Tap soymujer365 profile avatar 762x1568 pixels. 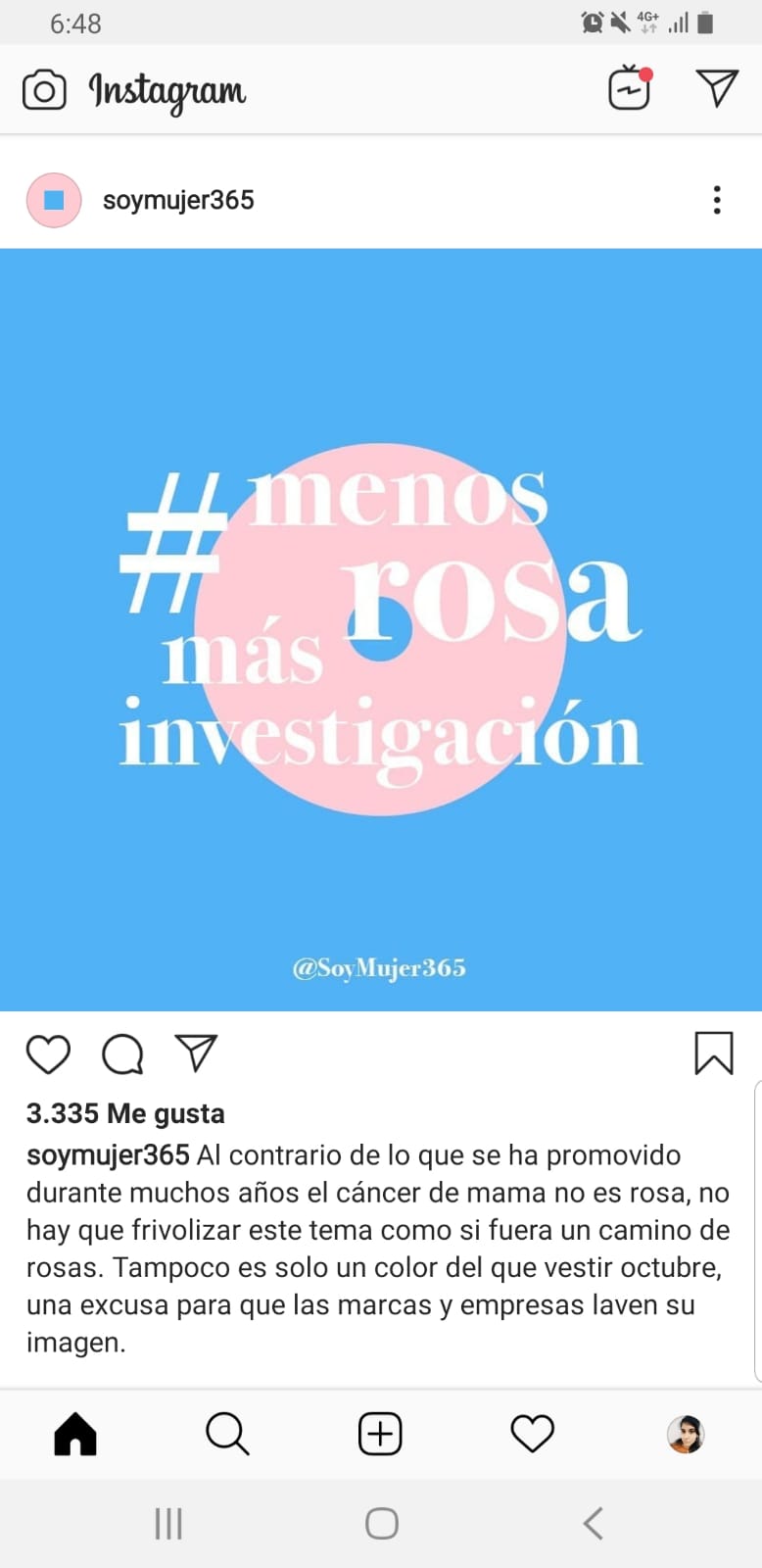click(54, 200)
